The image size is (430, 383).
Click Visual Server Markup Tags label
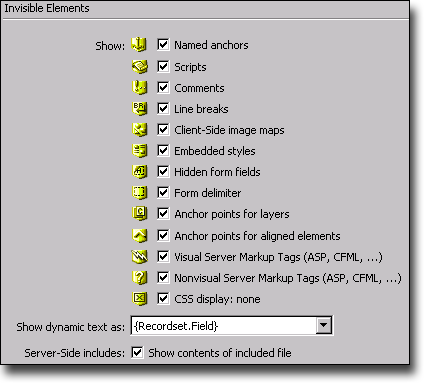278,257
